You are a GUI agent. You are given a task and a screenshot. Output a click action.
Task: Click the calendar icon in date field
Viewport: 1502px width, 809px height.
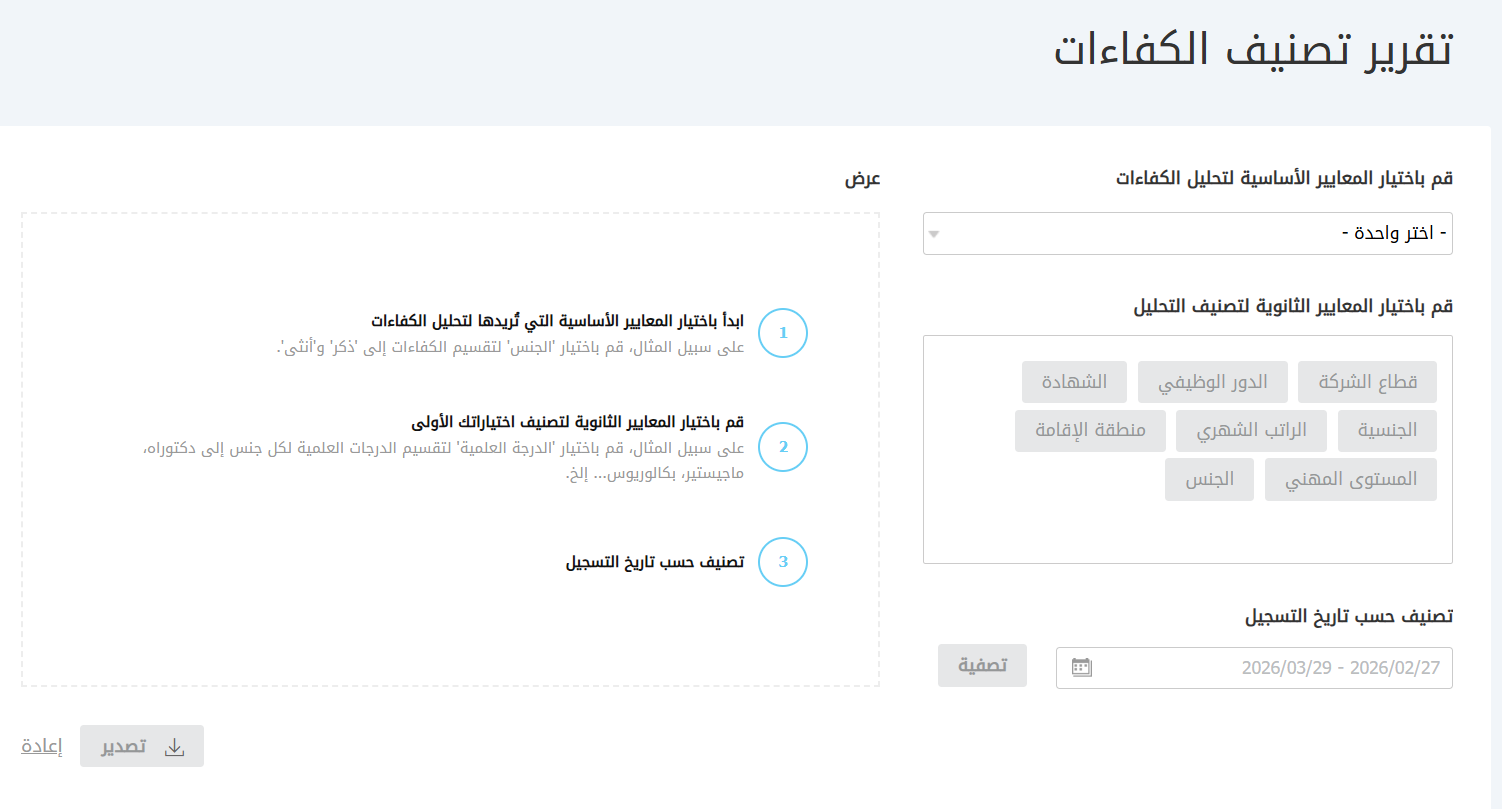pyautogui.click(x=1081, y=667)
